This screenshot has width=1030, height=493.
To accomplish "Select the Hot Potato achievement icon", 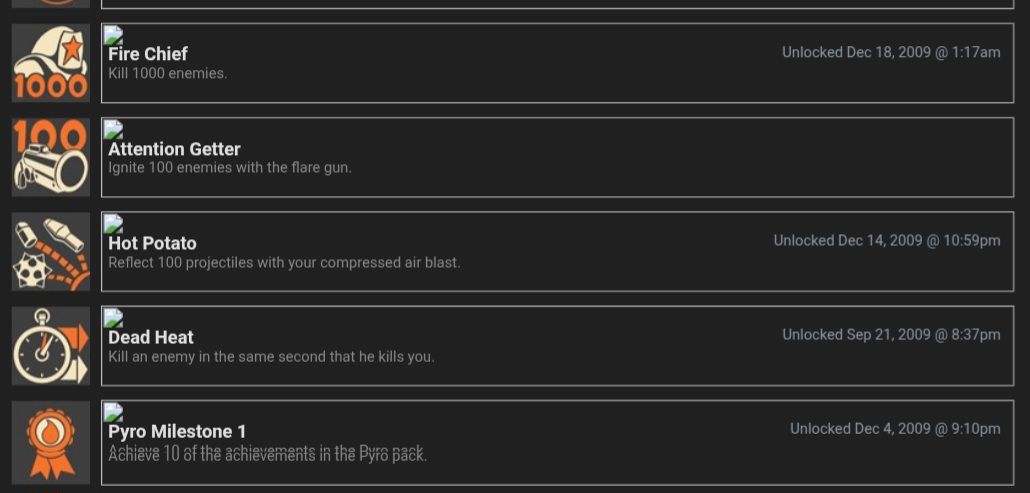I will tap(51, 251).
